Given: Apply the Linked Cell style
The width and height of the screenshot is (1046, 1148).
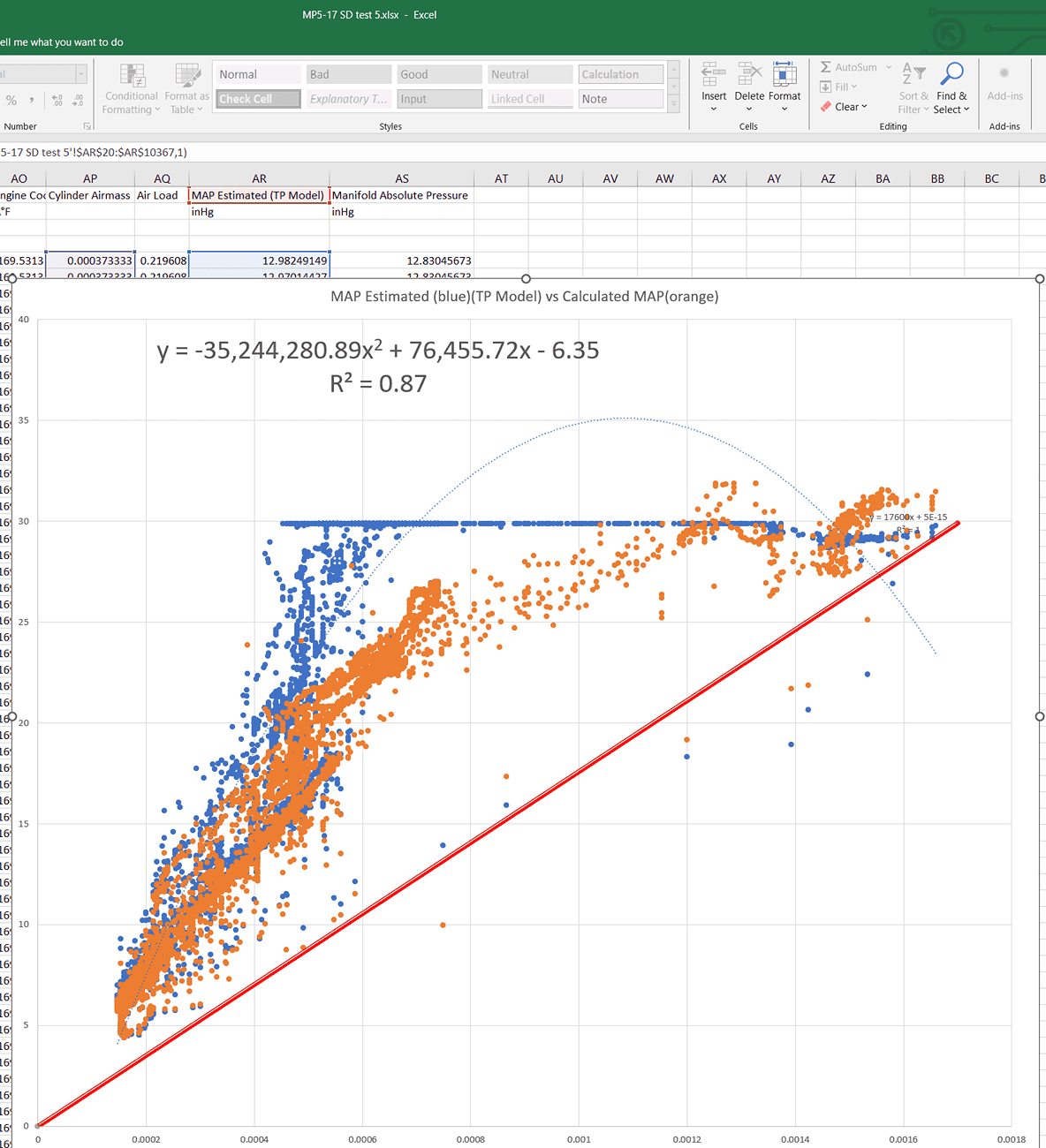Looking at the screenshot, I should tap(530, 99).
